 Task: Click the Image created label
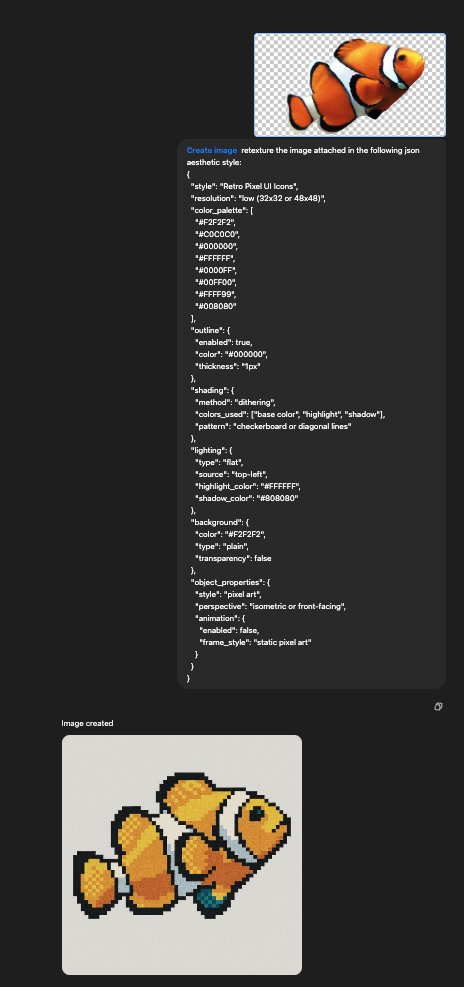[87, 723]
